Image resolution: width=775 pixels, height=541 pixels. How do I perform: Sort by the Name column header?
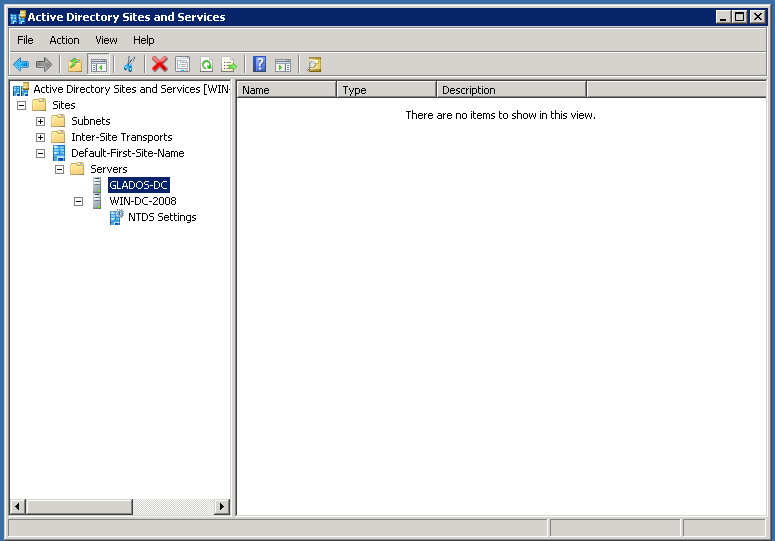coord(286,90)
